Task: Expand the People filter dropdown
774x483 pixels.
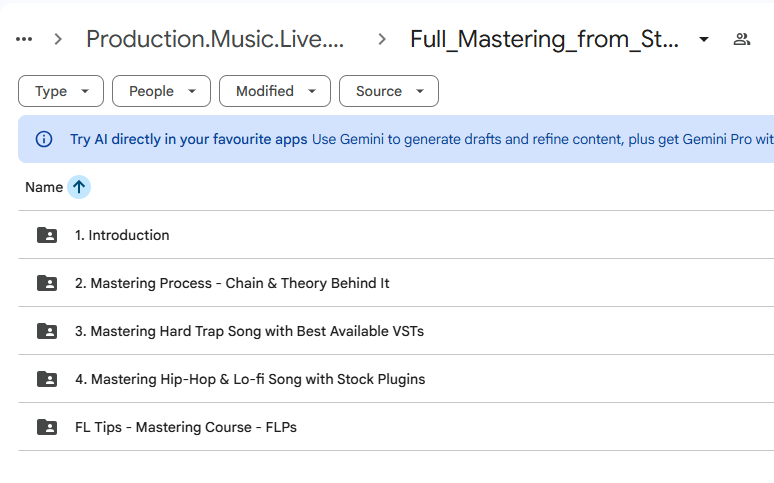Action: tap(161, 91)
